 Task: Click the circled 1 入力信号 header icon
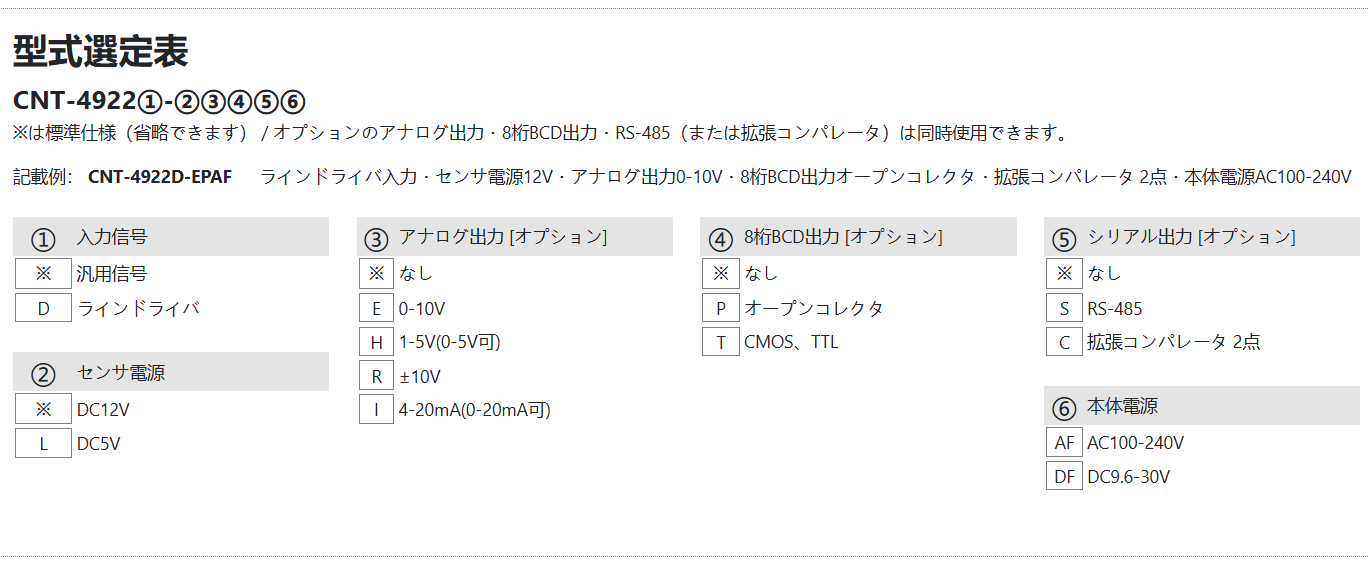(43, 240)
